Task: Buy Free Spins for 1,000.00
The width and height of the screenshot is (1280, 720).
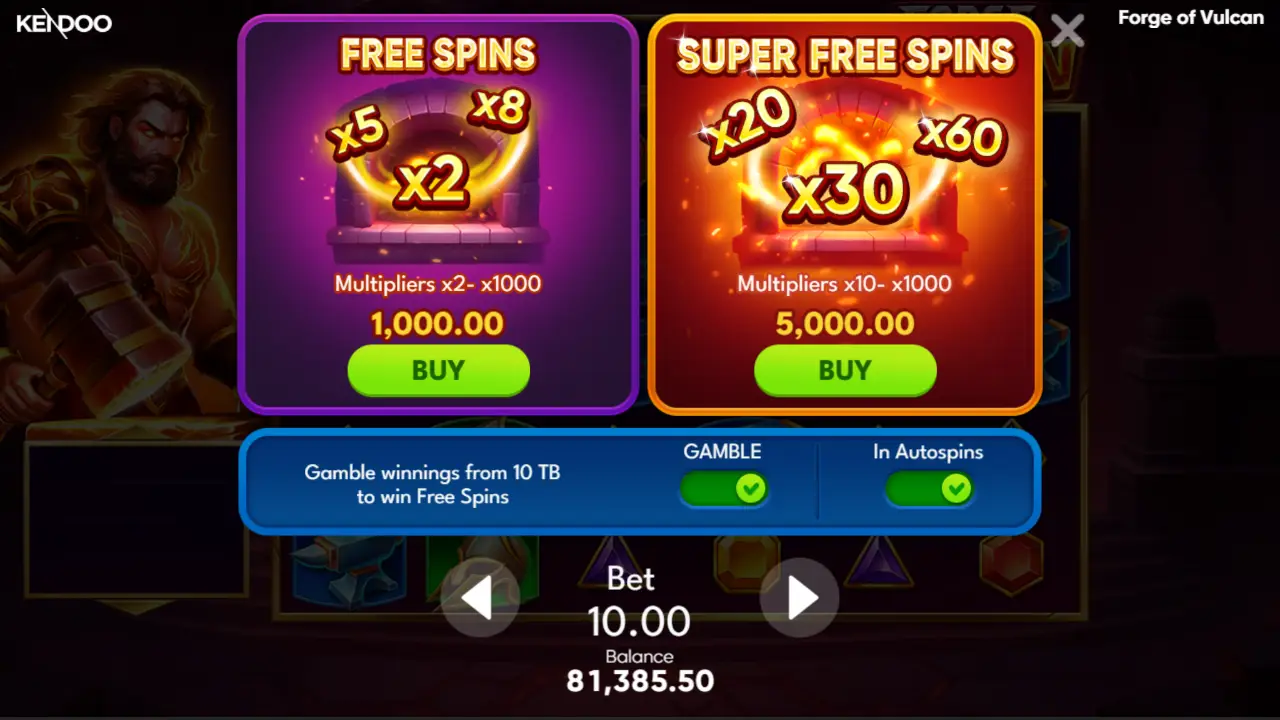Action: (438, 370)
